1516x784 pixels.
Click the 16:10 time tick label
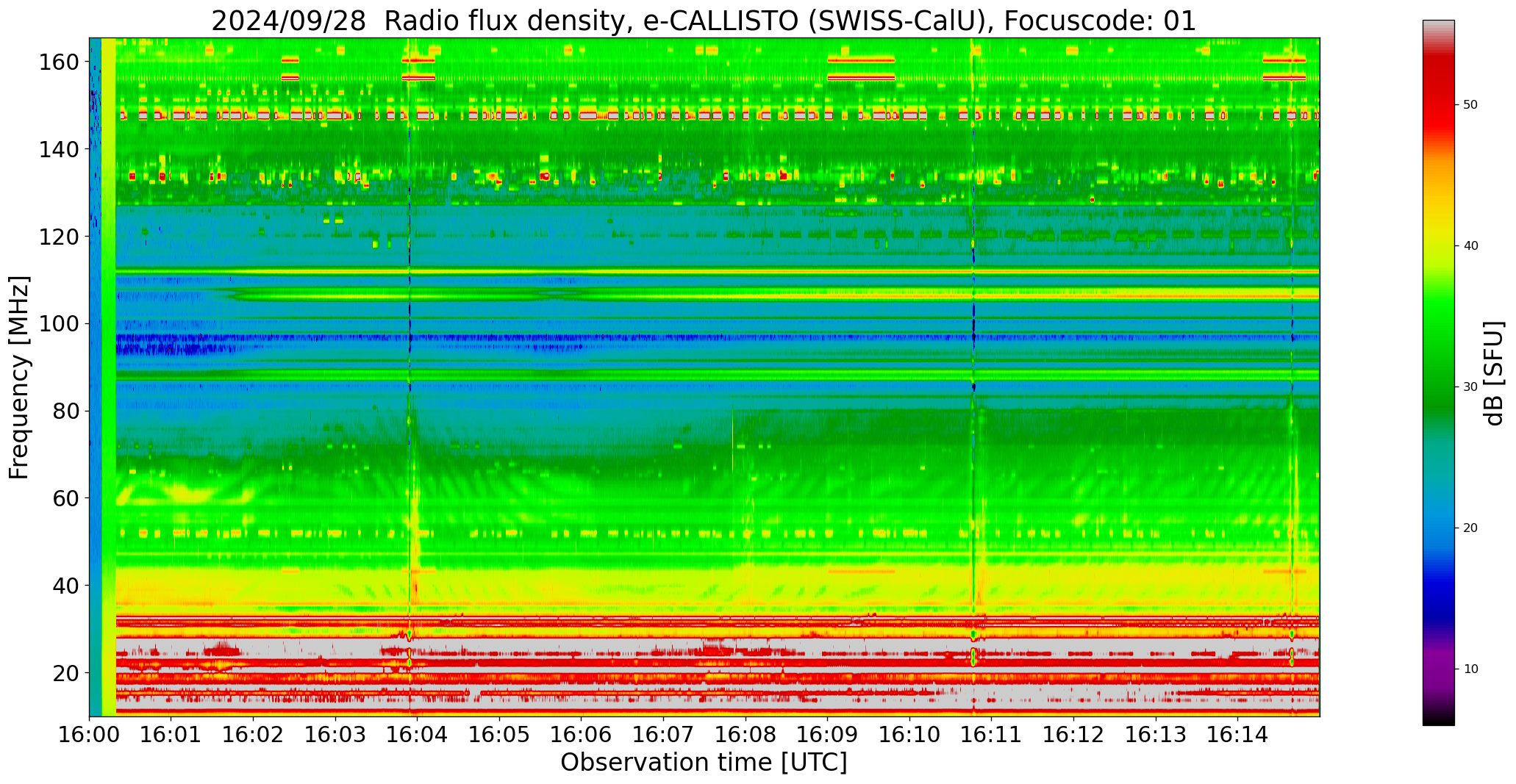[x=909, y=734]
